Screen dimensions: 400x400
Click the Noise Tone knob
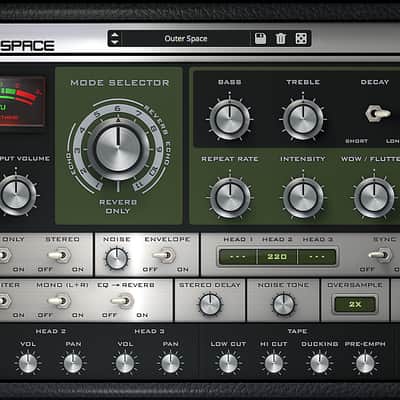point(284,304)
